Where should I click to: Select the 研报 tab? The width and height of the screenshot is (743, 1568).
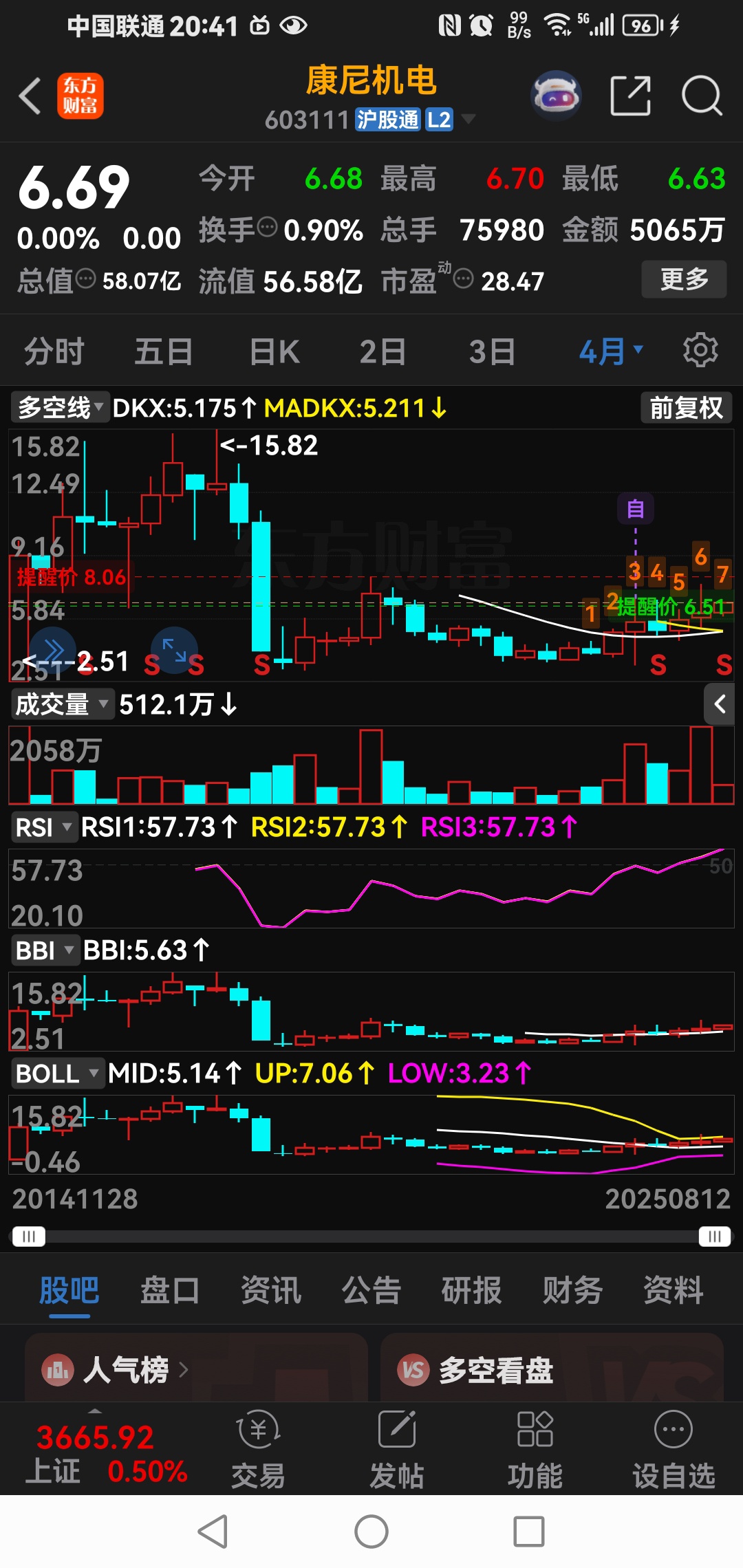472,1290
